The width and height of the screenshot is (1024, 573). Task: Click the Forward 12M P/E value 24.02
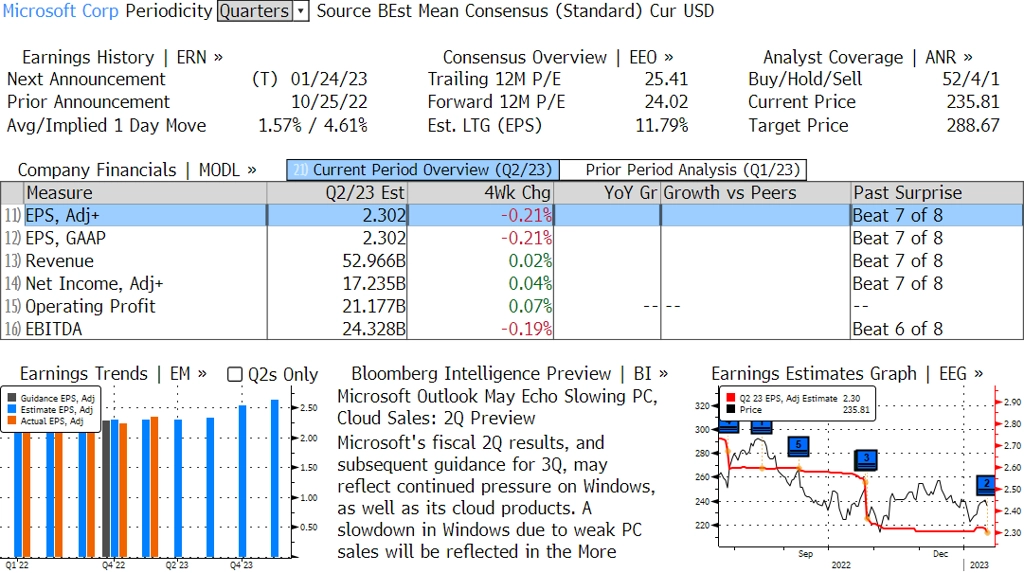click(666, 103)
